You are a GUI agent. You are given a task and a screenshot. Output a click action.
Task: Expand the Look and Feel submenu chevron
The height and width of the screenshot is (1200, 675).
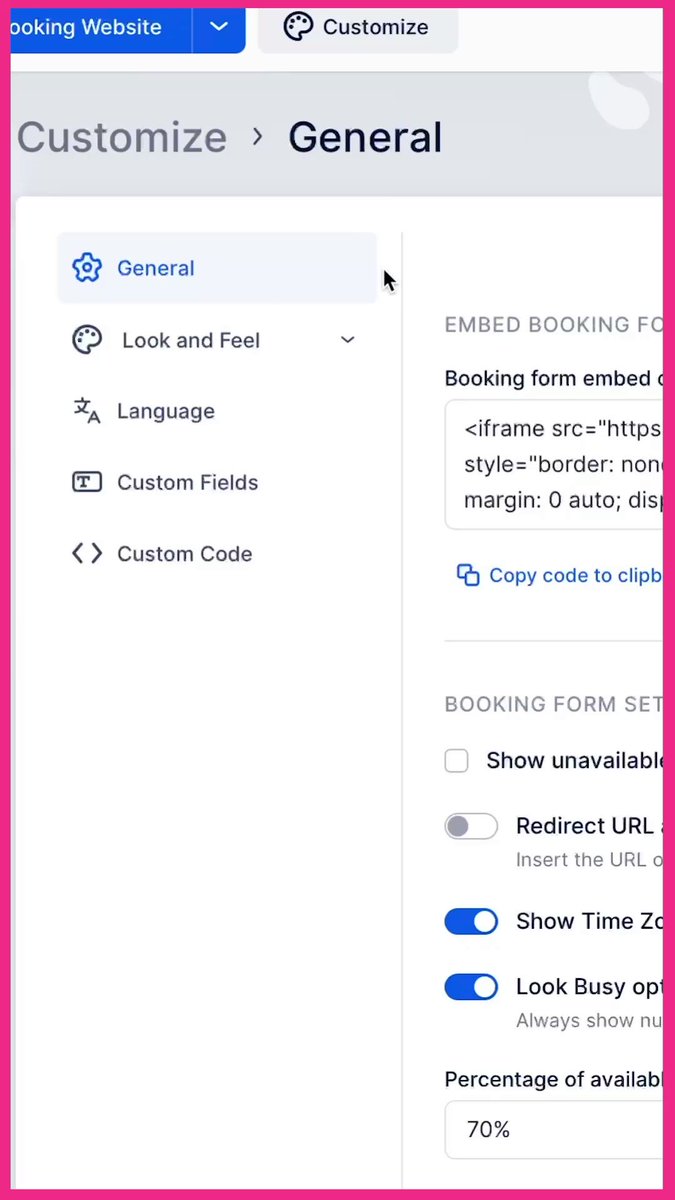click(347, 340)
